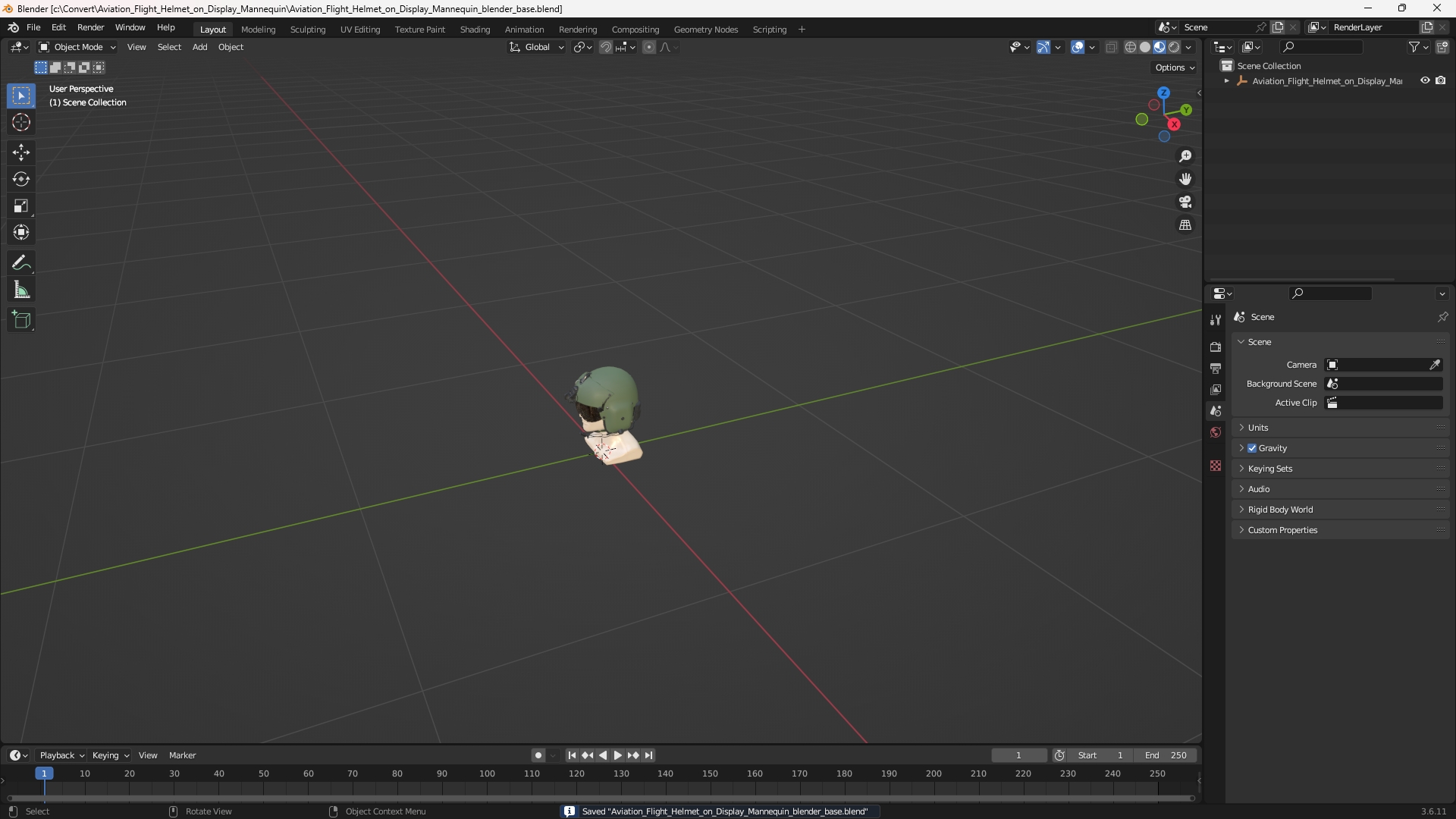The height and width of the screenshot is (819, 1456).
Task: Jump to the timeline end frame
Action: pyautogui.click(x=648, y=755)
